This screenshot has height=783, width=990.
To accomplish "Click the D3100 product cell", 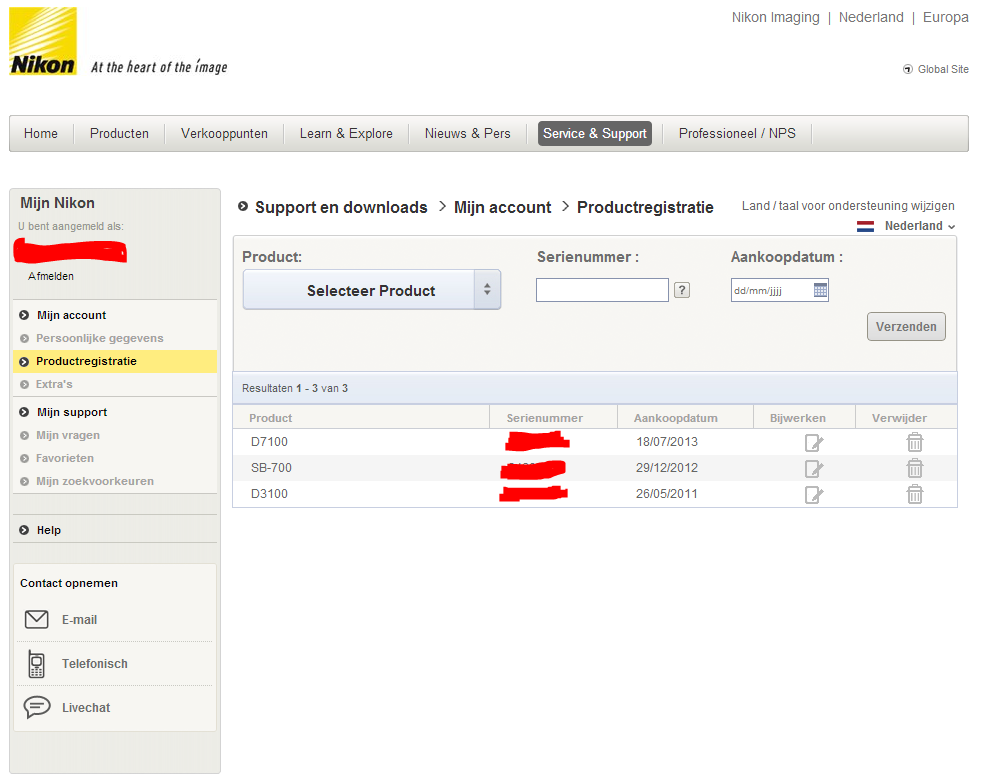I will coord(269,494).
